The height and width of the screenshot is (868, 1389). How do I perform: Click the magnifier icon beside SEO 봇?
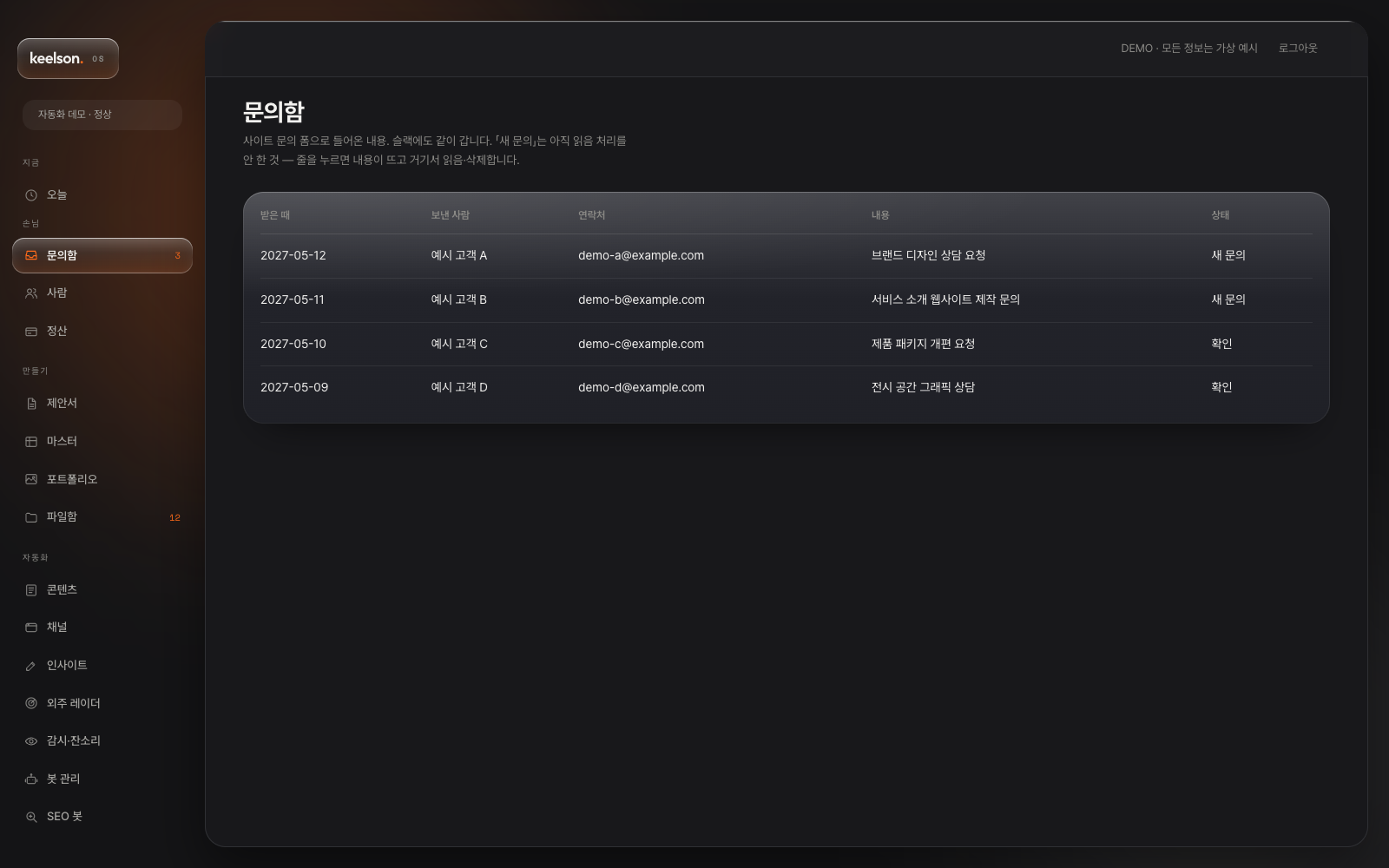[x=31, y=817]
